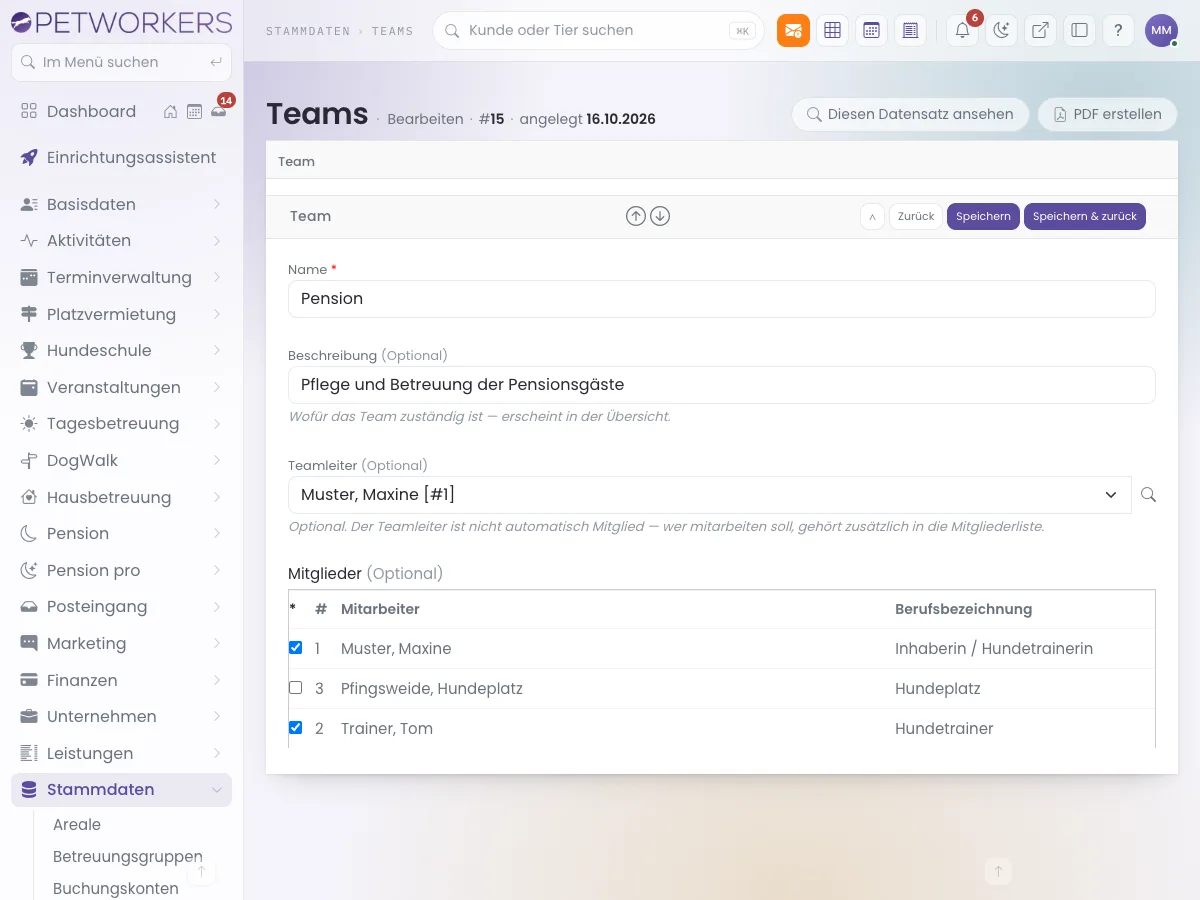Uncheck the Muster, Maxine member checkbox
The width and height of the screenshot is (1200, 900).
pyautogui.click(x=295, y=648)
